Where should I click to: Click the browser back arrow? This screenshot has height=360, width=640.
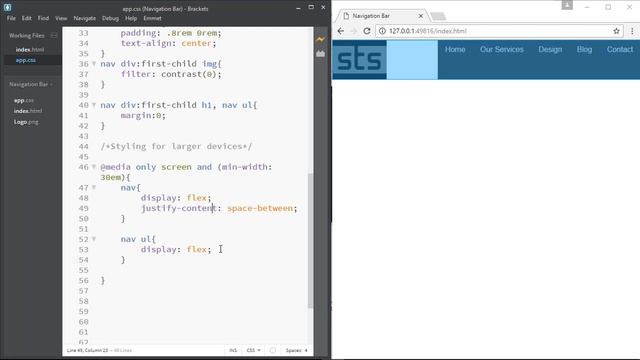click(341, 31)
